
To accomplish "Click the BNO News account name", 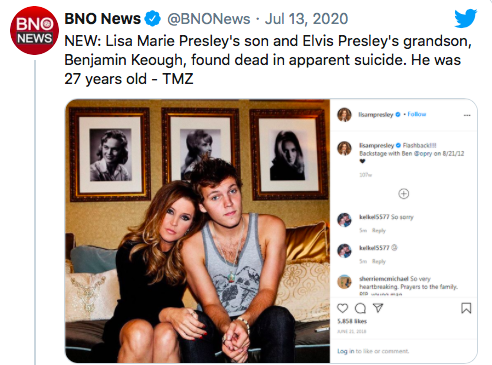I will tap(102, 18).
